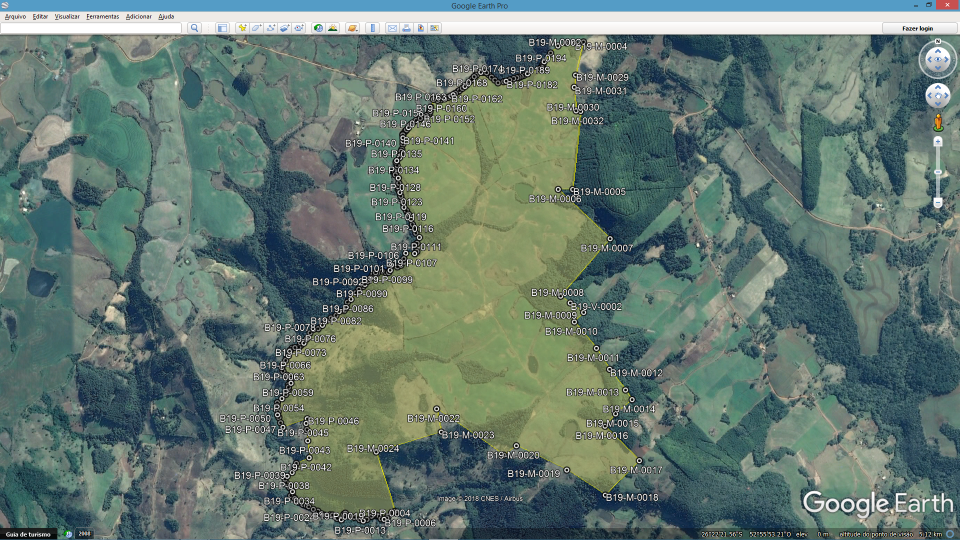Select the Add Path tool

coord(271,28)
